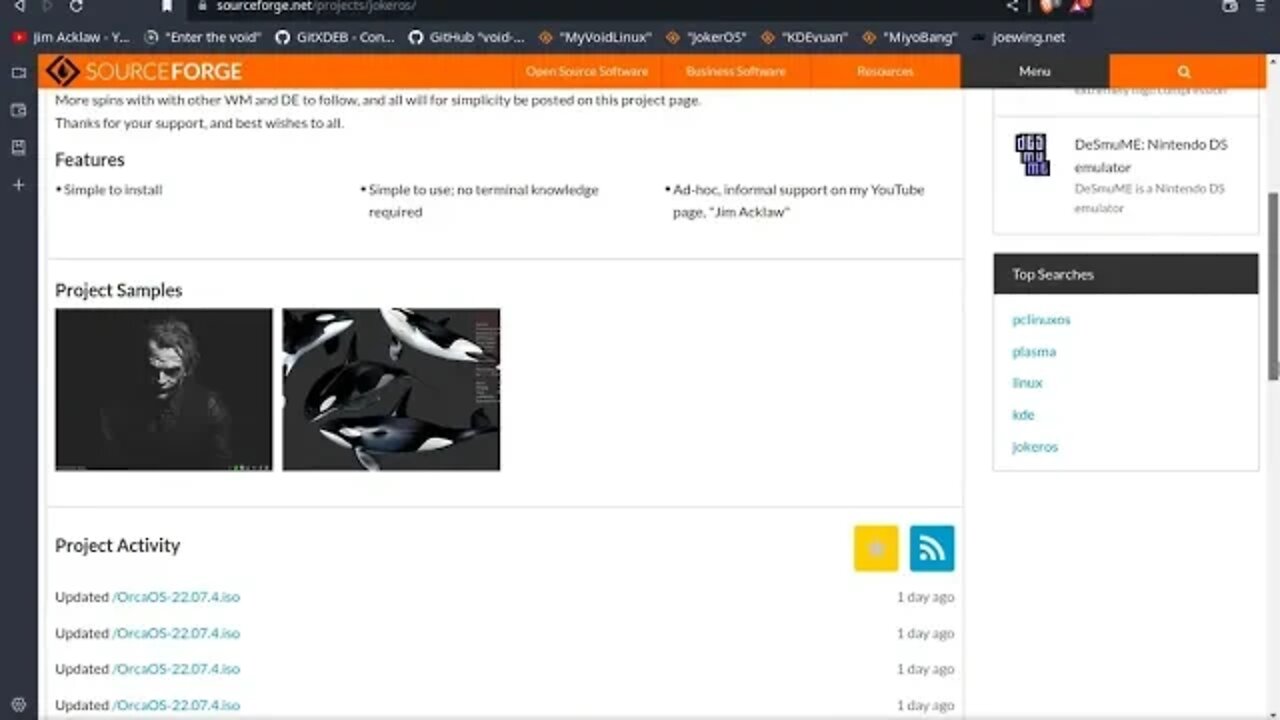Open the orca whales sample thumbnail
The width and height of the screenshot is (1280, 720).
tap(391, 389)
